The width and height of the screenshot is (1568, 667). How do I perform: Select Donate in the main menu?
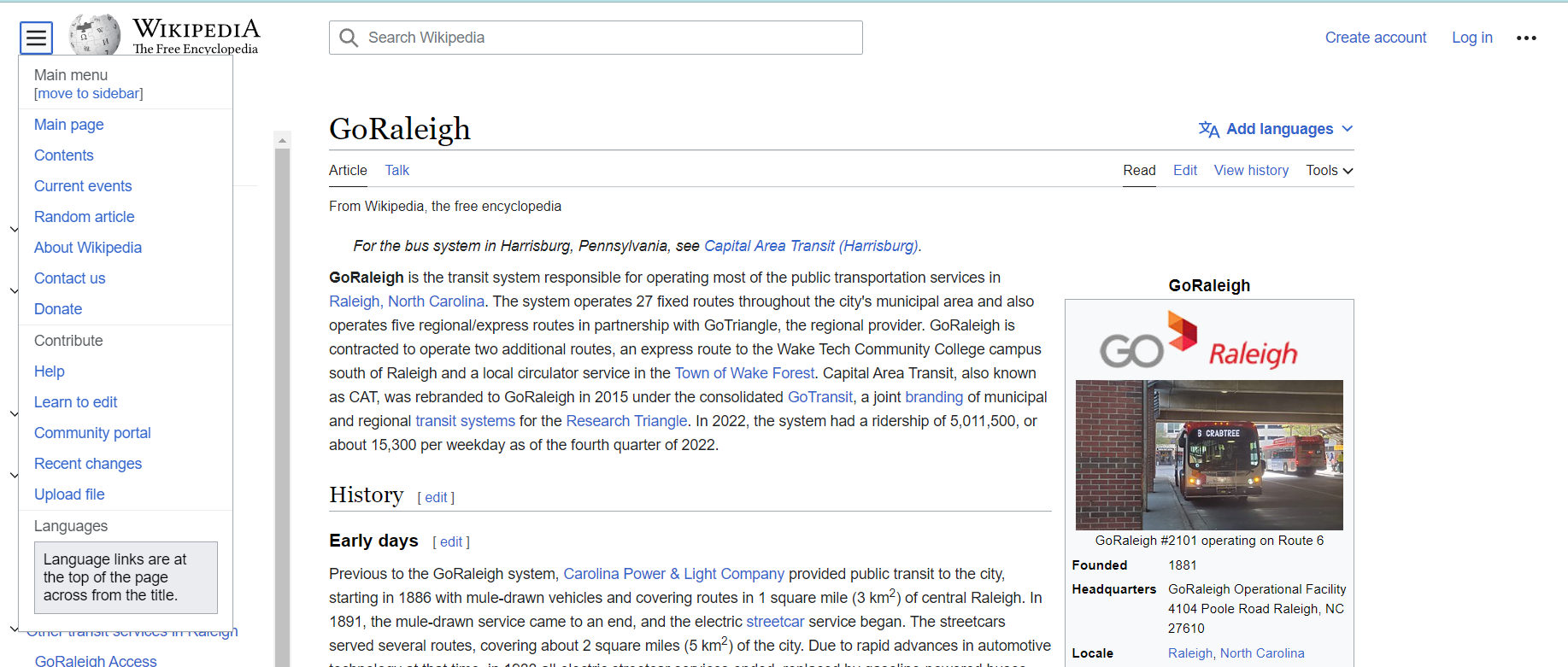coord(58,309)
